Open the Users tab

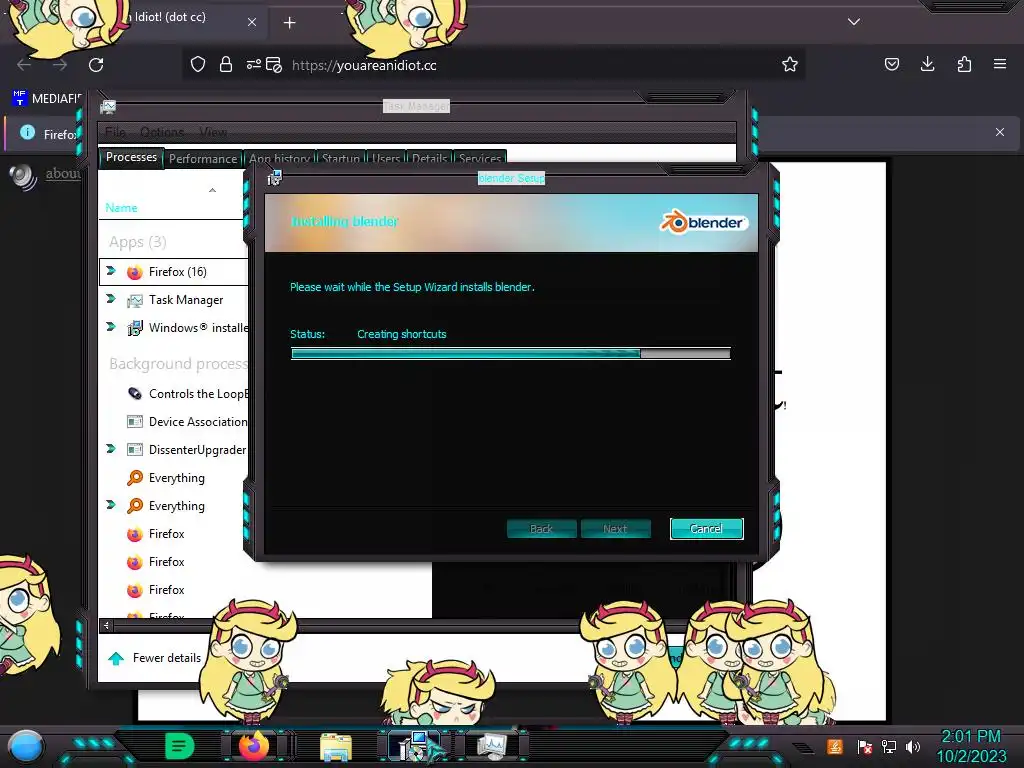pyautogui.click(x=386, y=159)
